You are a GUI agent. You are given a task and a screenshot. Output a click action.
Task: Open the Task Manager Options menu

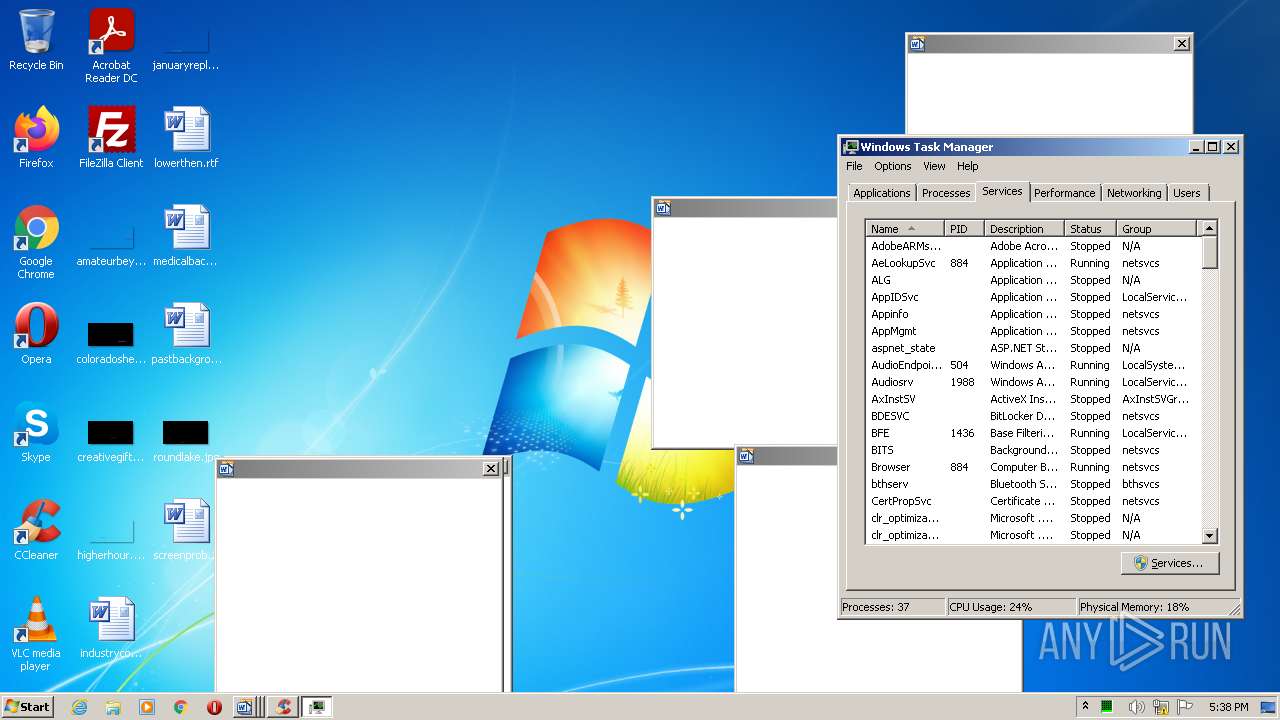pyautogui.click(x=892, y=166)
